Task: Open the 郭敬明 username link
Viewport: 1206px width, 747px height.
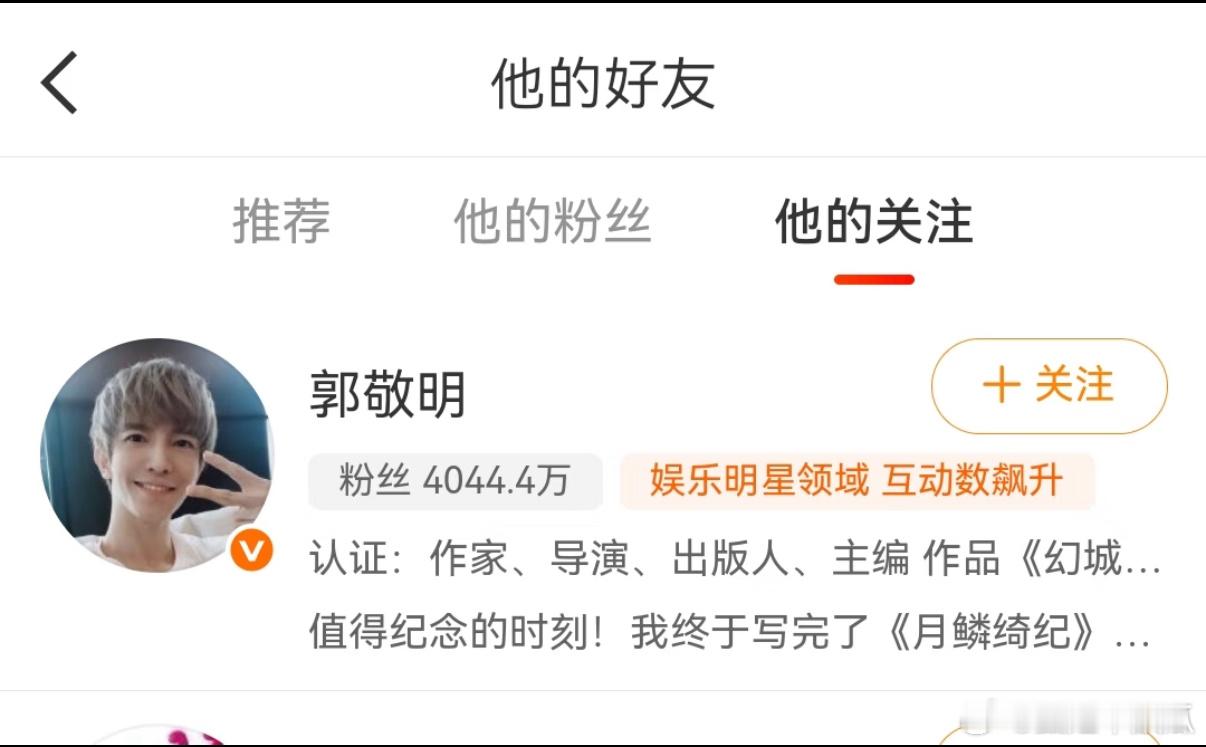Action: [388, 395]
